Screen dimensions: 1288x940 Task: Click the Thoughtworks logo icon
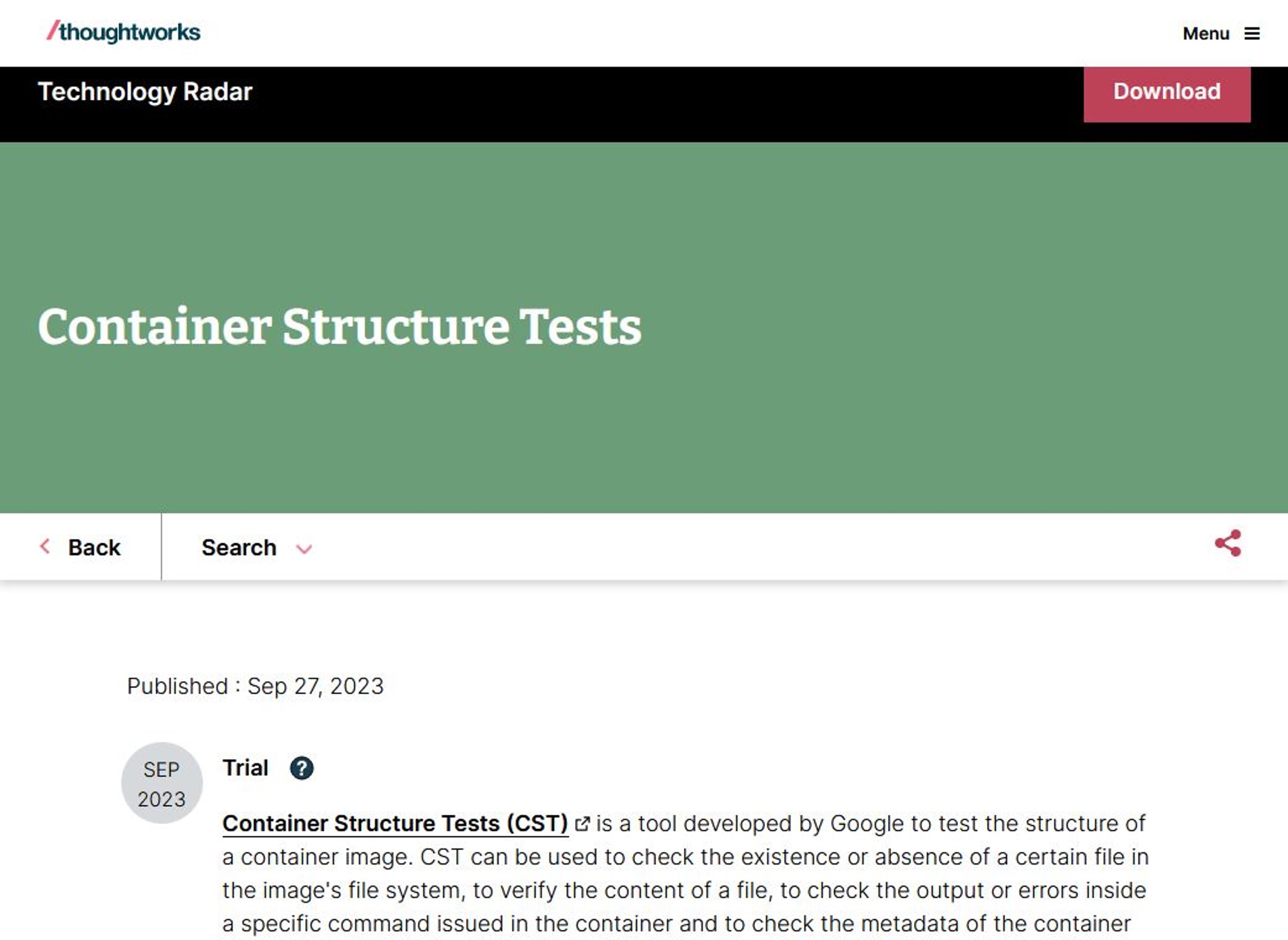tap(121, 33)
